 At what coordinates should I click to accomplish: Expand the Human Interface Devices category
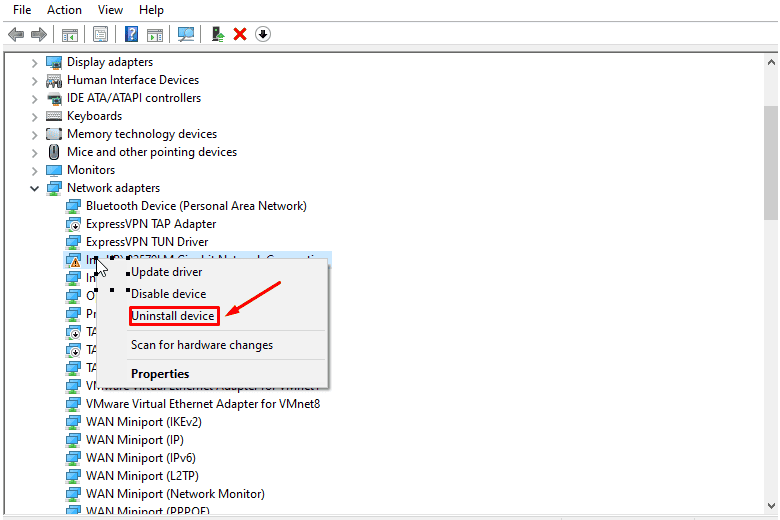34,81
